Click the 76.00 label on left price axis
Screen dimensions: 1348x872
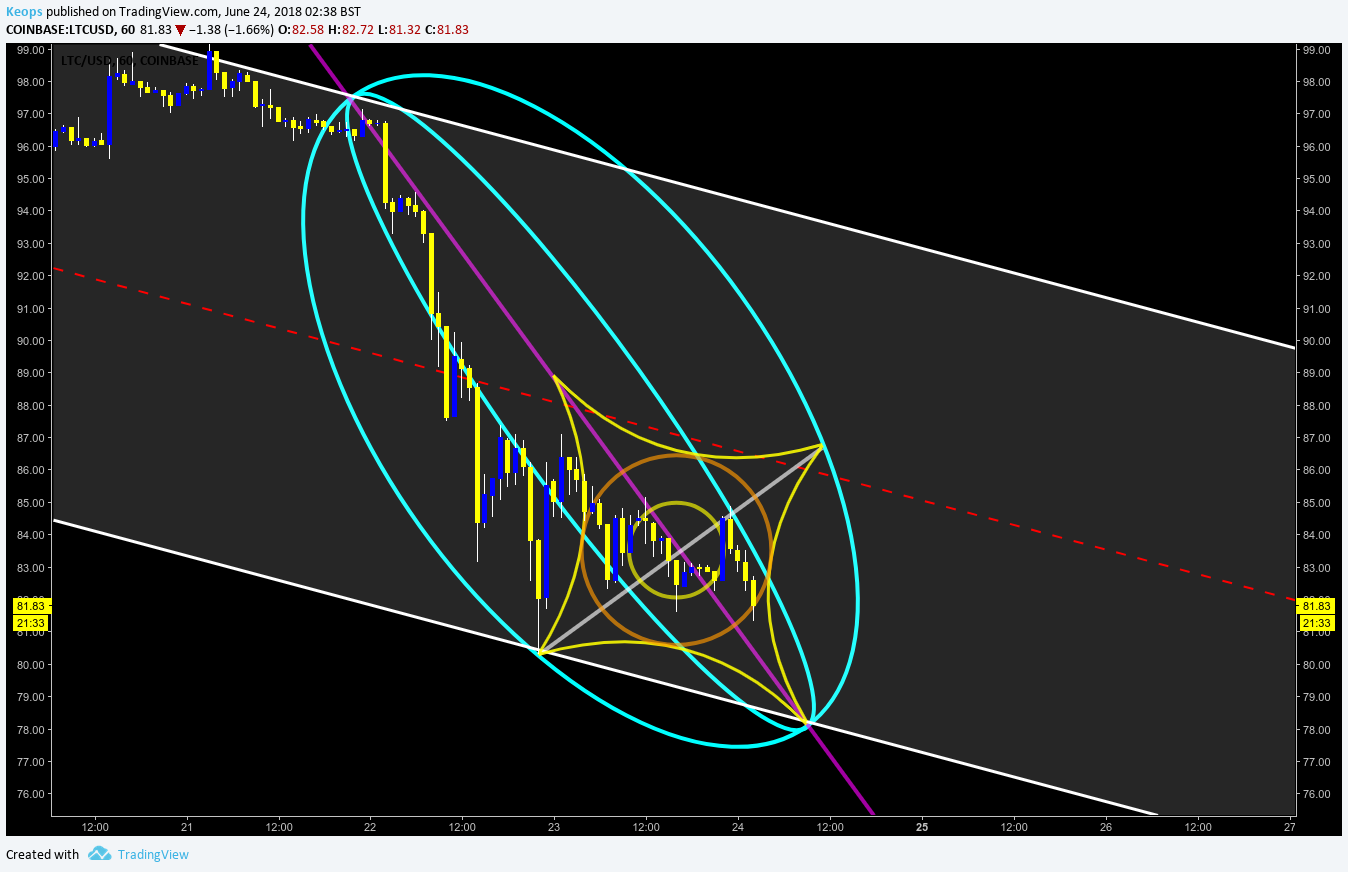(30, 794)
